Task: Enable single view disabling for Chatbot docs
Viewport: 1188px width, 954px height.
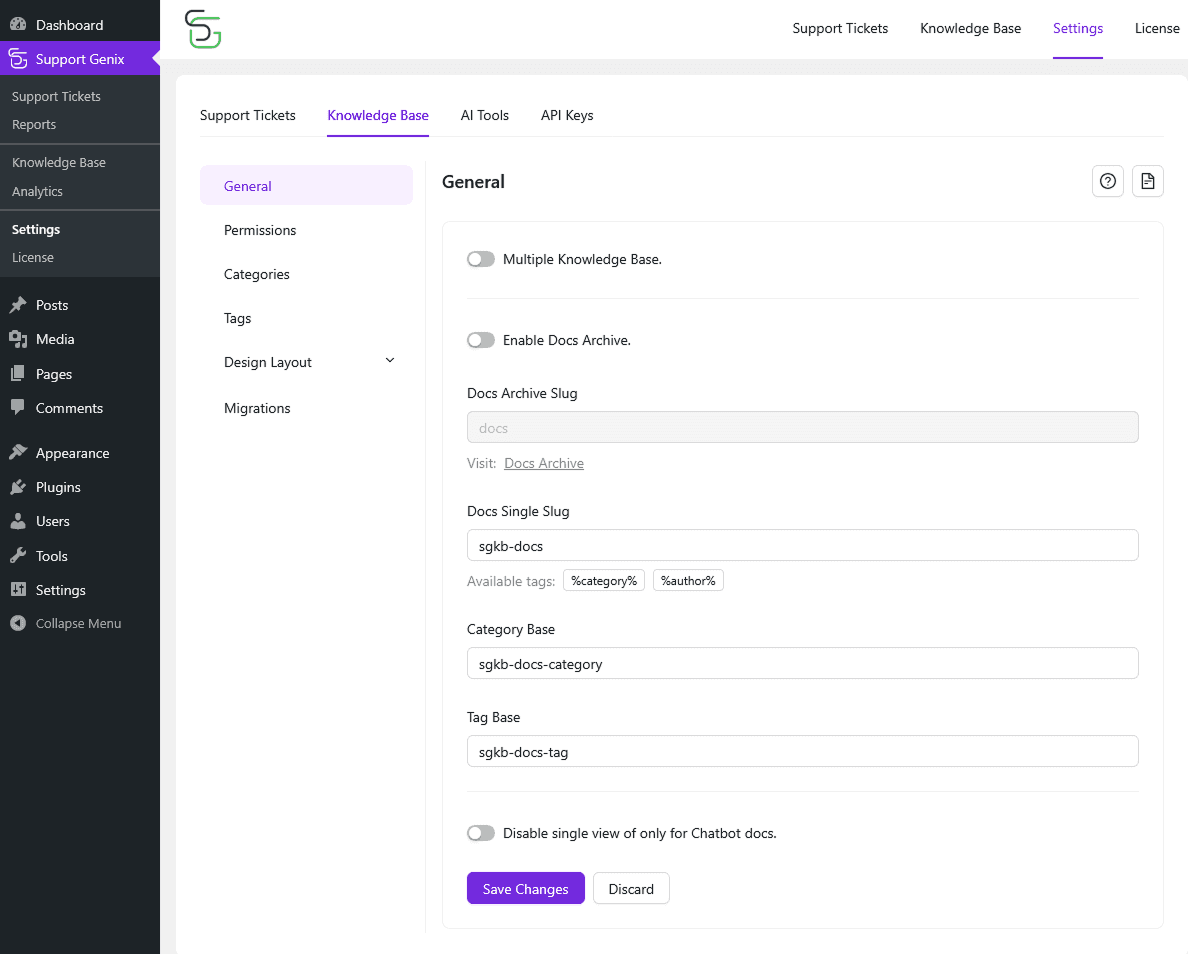Action: pyautogui.click(x=481, y=833)
